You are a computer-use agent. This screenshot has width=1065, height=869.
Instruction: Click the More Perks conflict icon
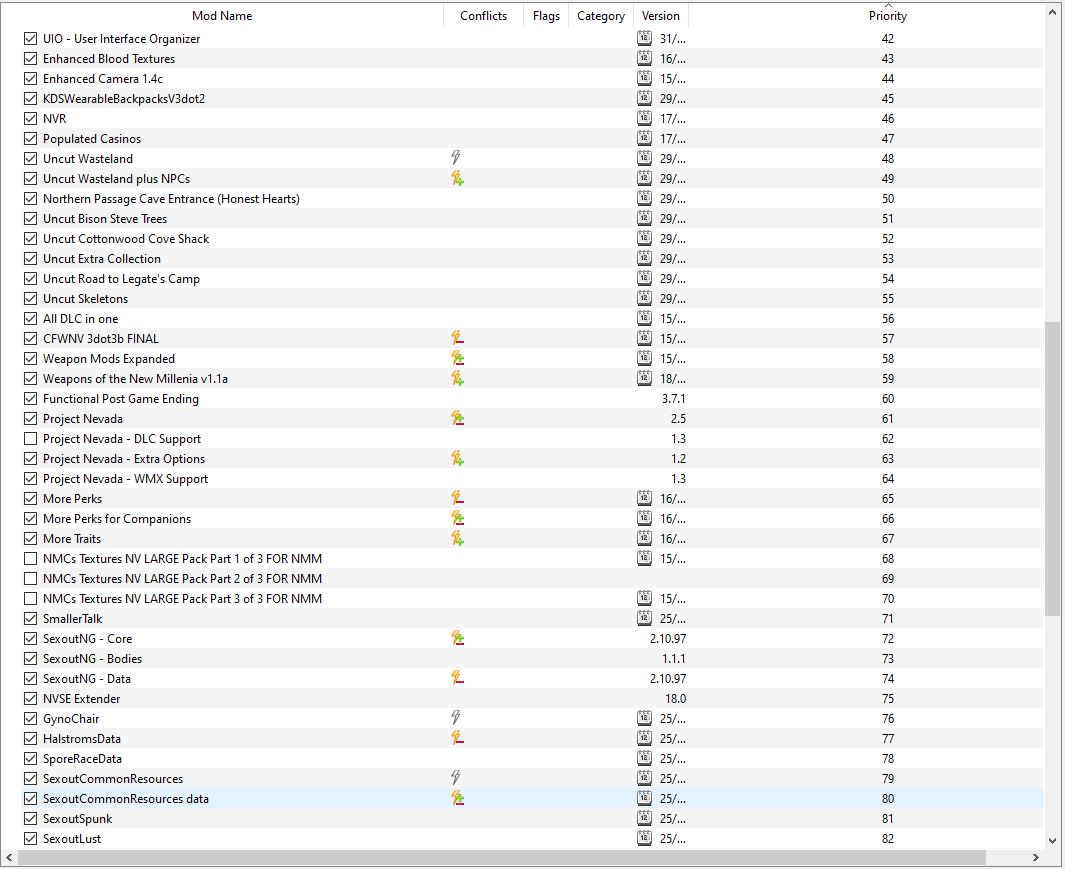457,499
